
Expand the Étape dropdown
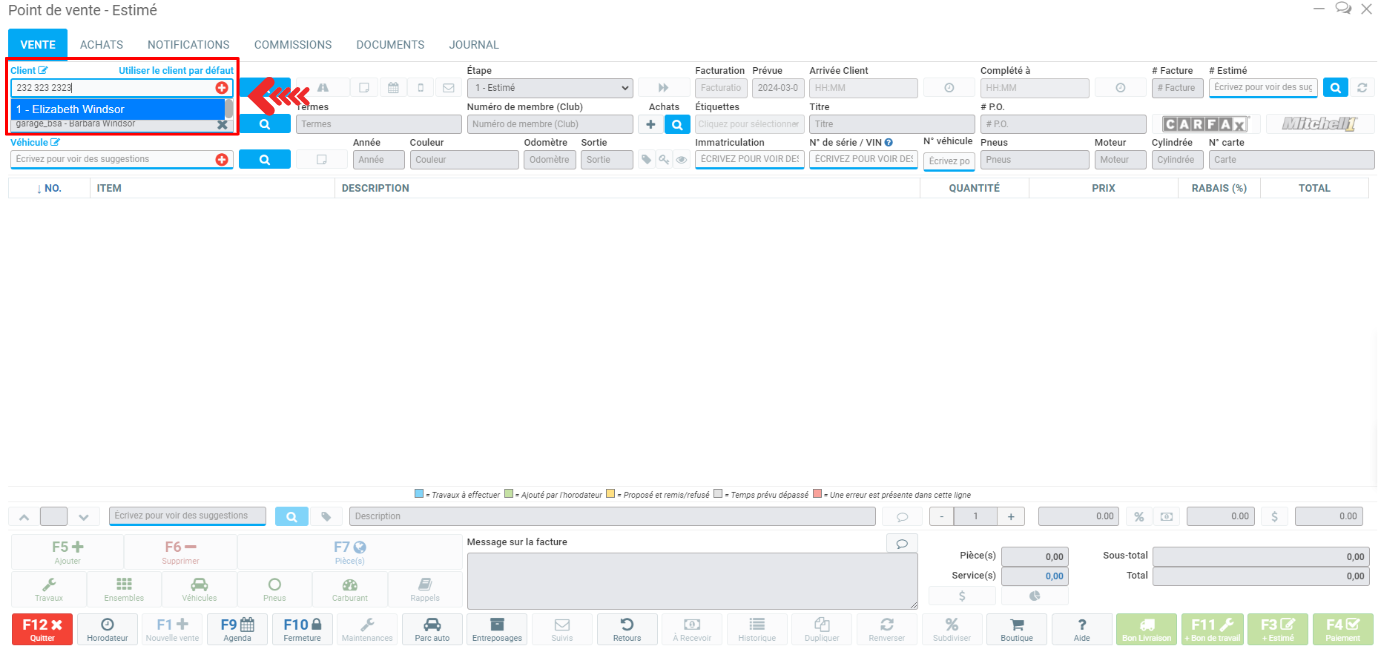pyautogui.click(x=550, y=88)
